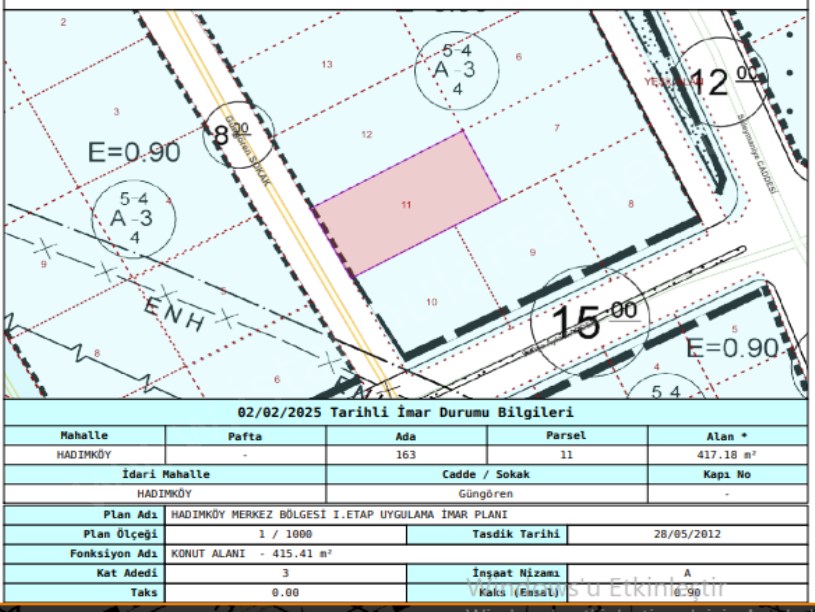This screenshot has height=612, width=815.
Task: Click the Güngören street name cell
Action: pyautogui.click(x=486, y=493)
